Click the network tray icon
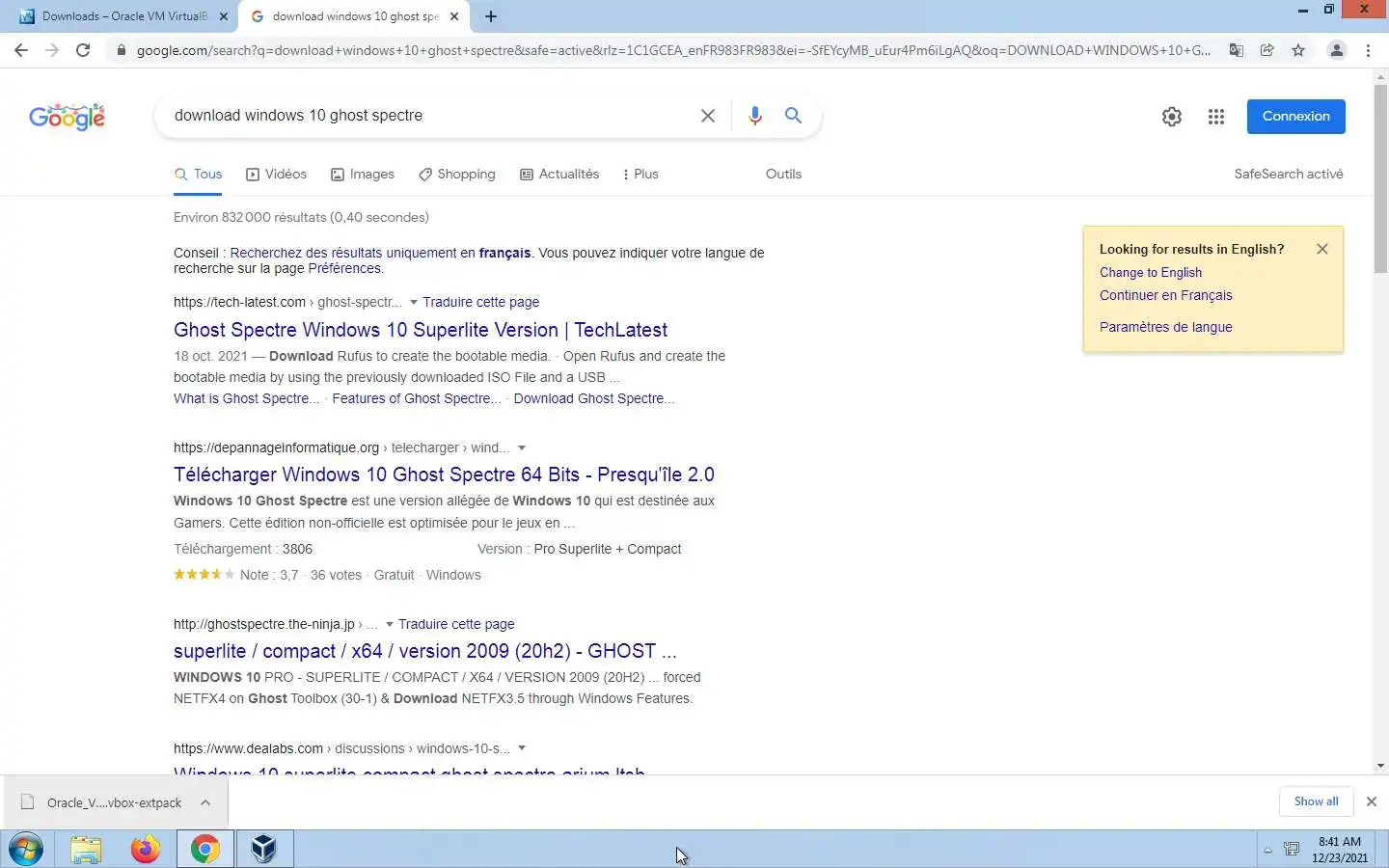 (1292, 850)
